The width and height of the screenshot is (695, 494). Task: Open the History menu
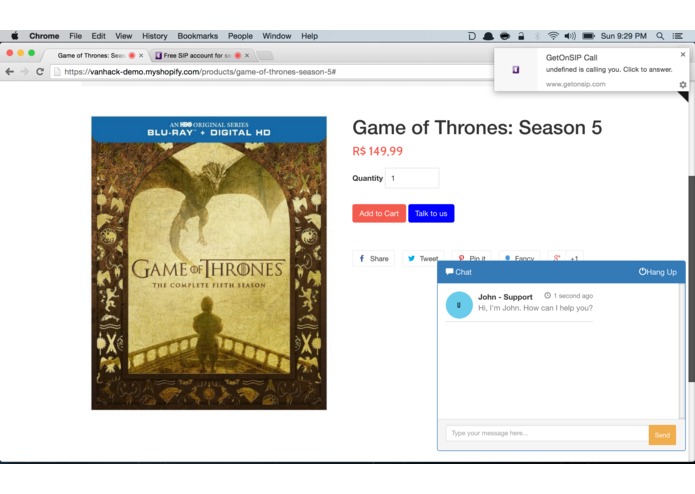[x=155, y=36]
